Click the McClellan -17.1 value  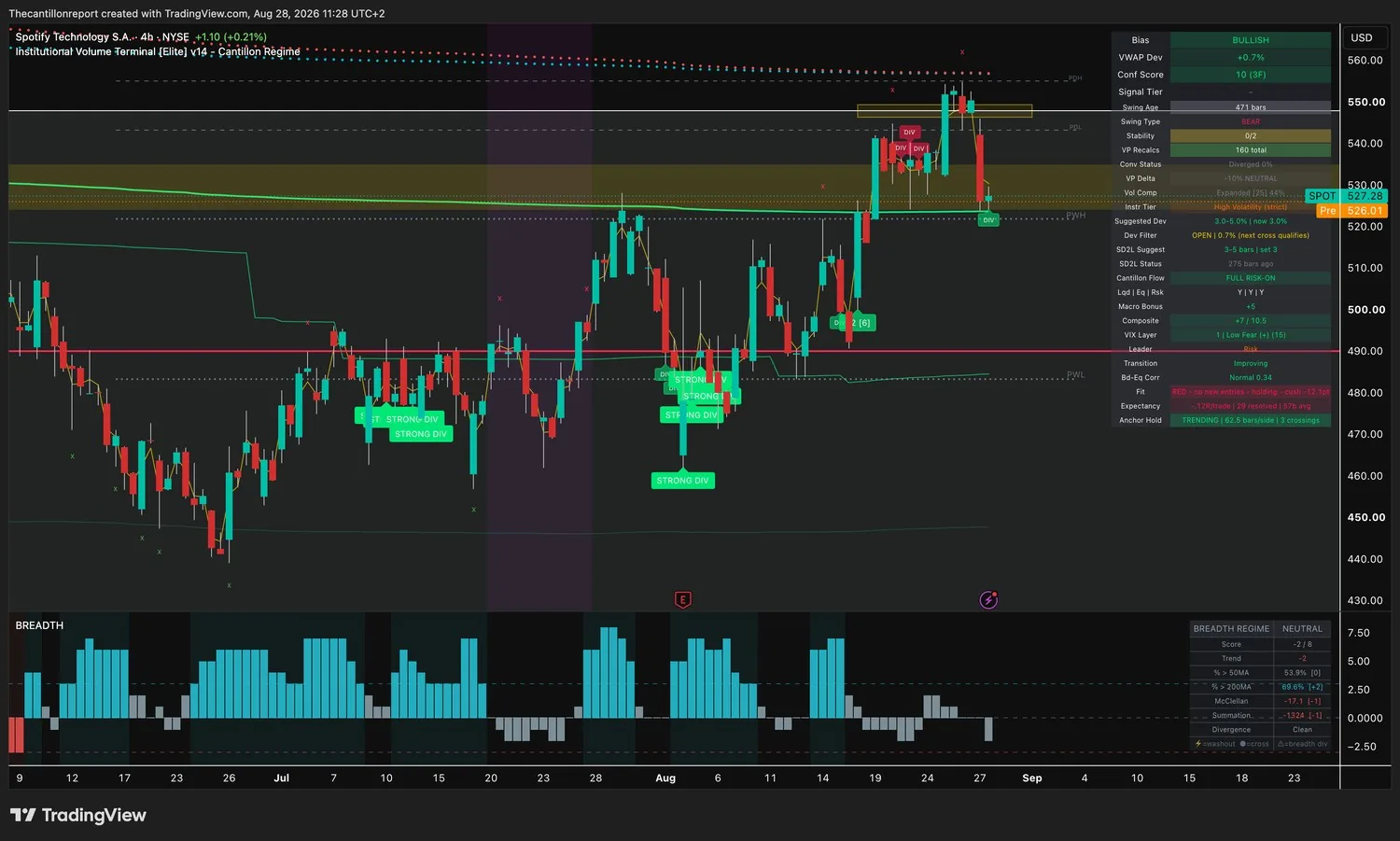pyautogui.click(x=1302, y=701)
